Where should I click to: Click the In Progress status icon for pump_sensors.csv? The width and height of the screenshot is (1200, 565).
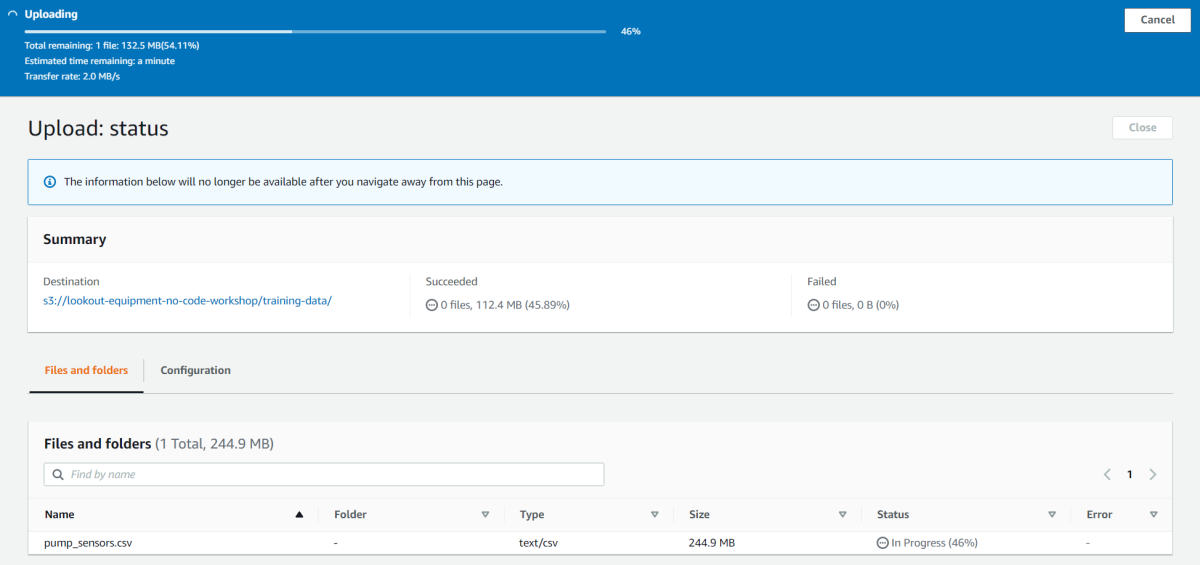tap(883, 543)
